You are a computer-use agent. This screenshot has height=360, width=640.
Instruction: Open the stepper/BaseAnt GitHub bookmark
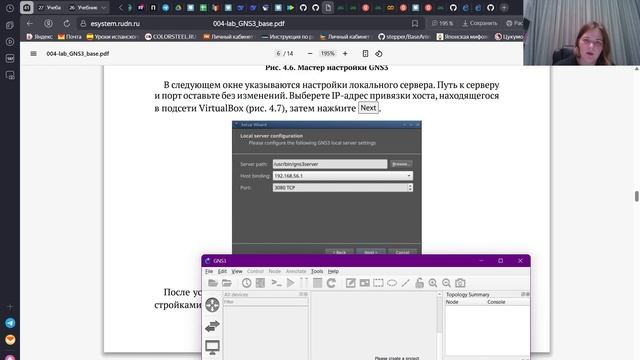404,37
